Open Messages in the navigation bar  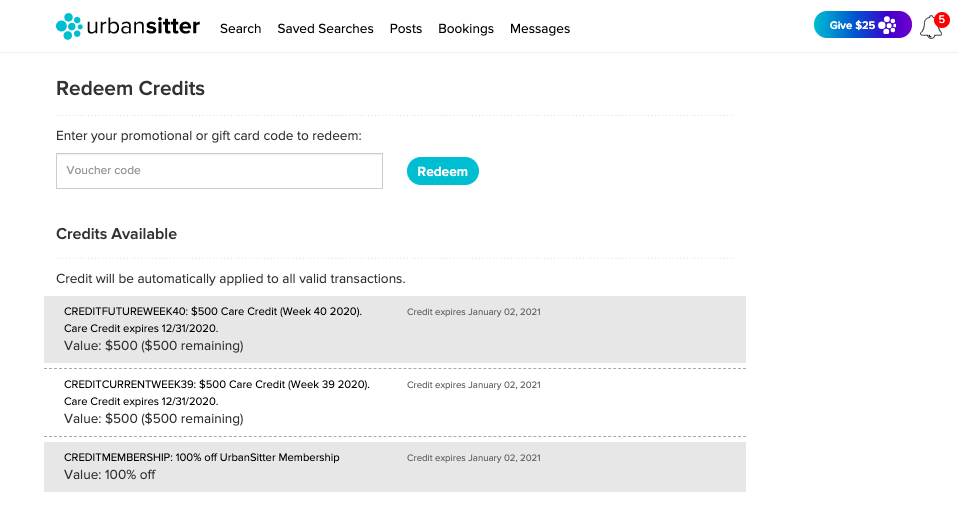point(540,29)
